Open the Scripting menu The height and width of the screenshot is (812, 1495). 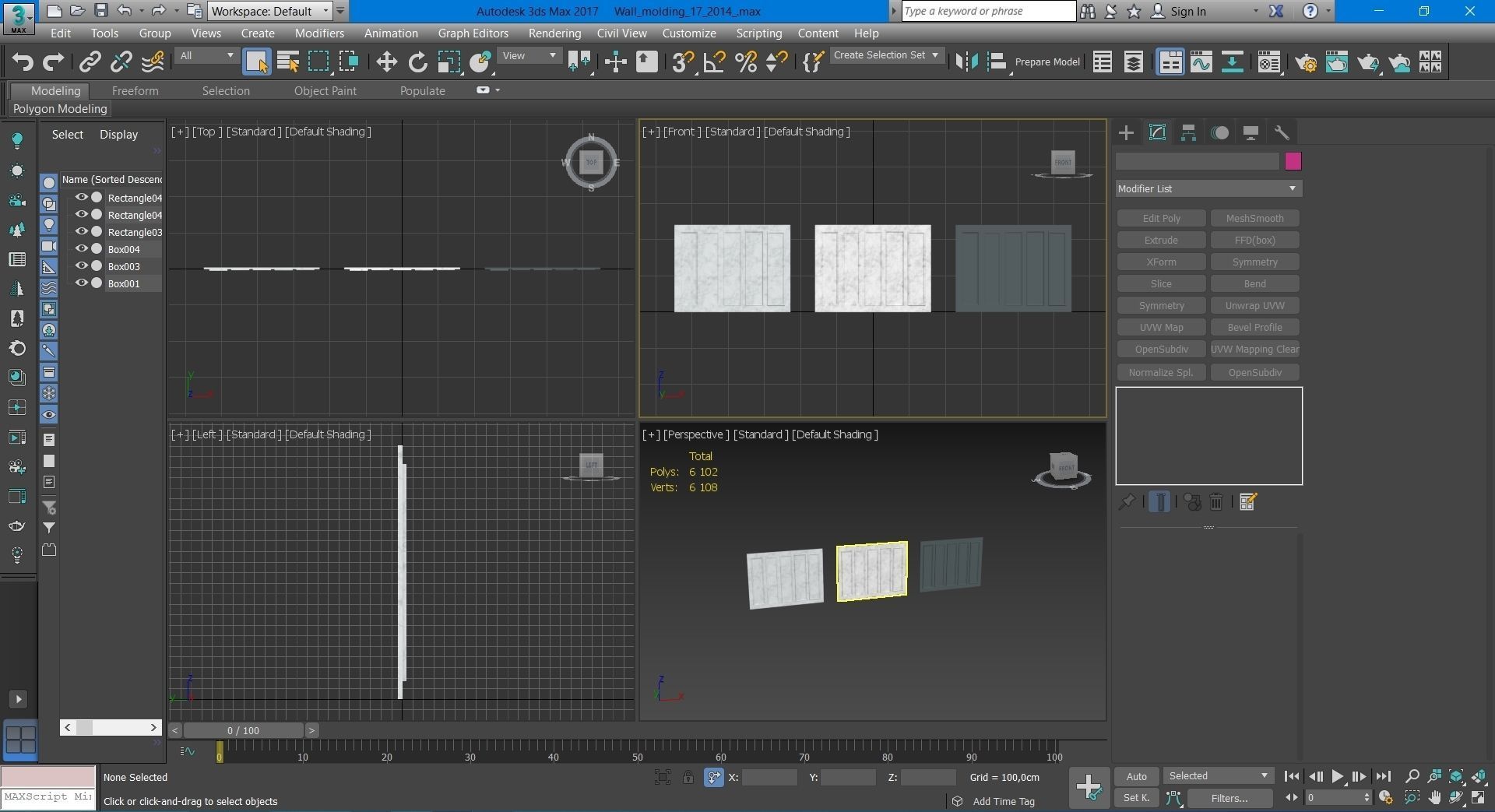click(758, 33)
